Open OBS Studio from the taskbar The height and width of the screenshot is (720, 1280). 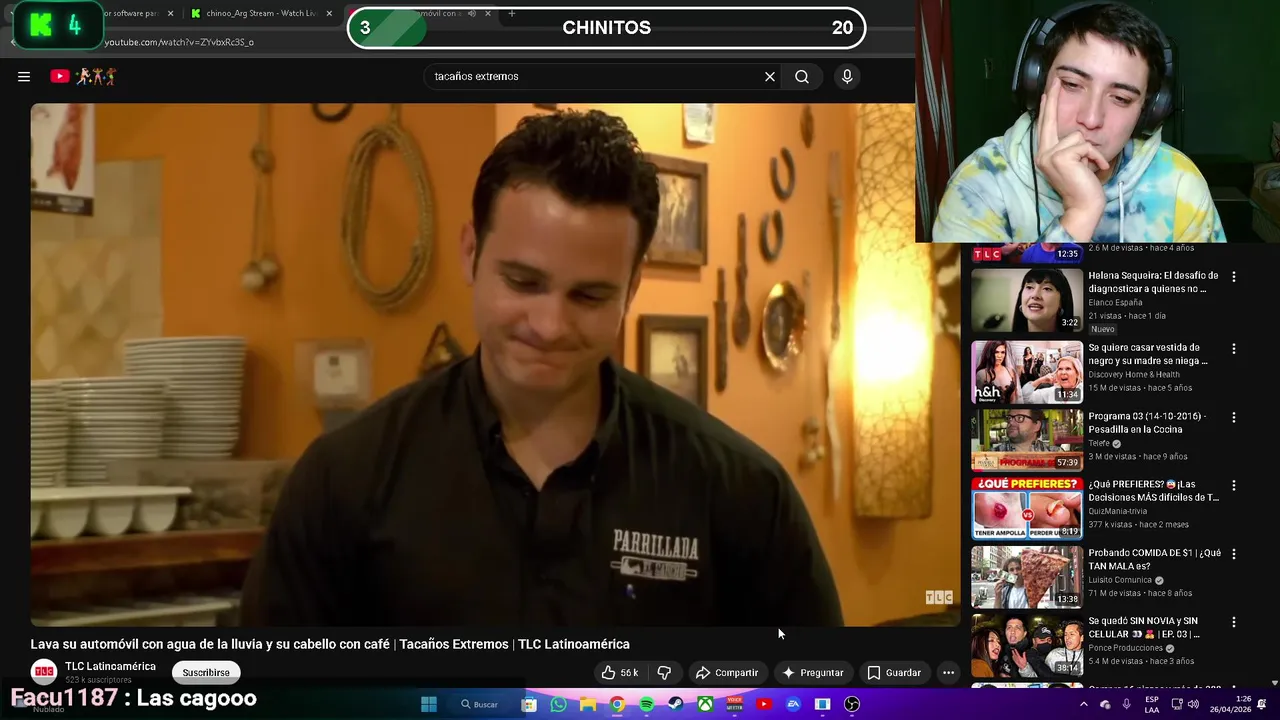[852, 704]
